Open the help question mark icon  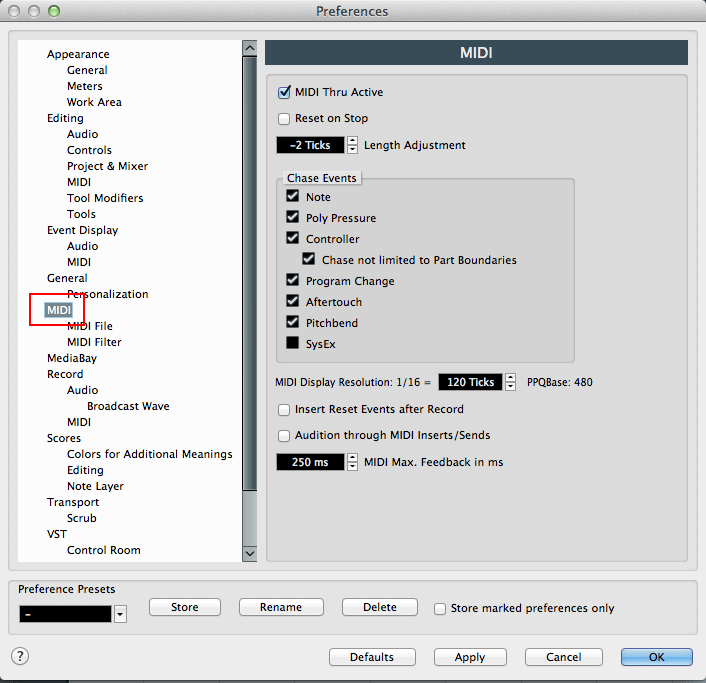coord(20,656)
